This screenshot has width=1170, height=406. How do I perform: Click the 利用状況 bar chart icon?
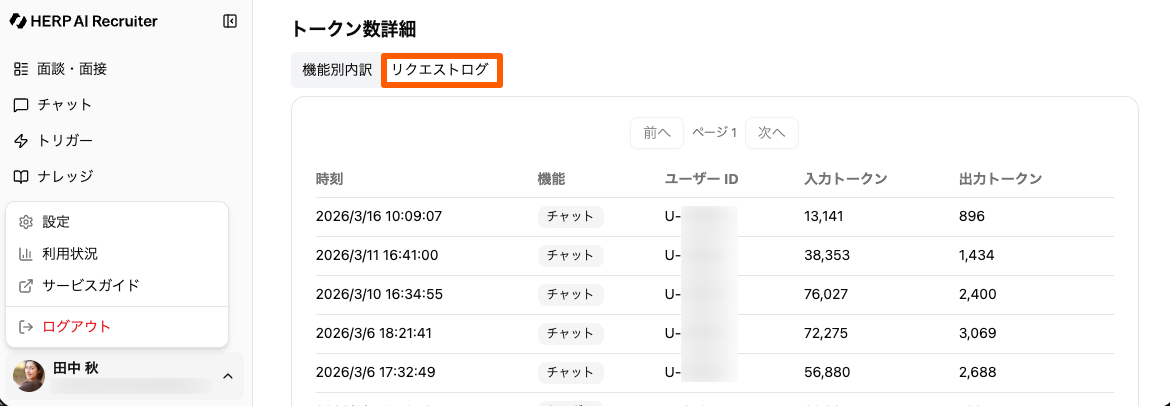click(27, 254)
